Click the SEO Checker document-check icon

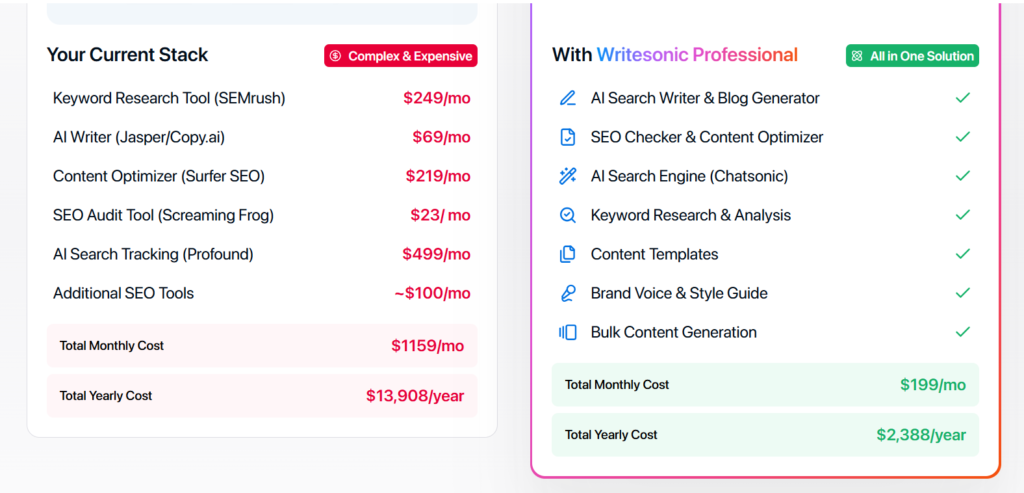(568, 137)
